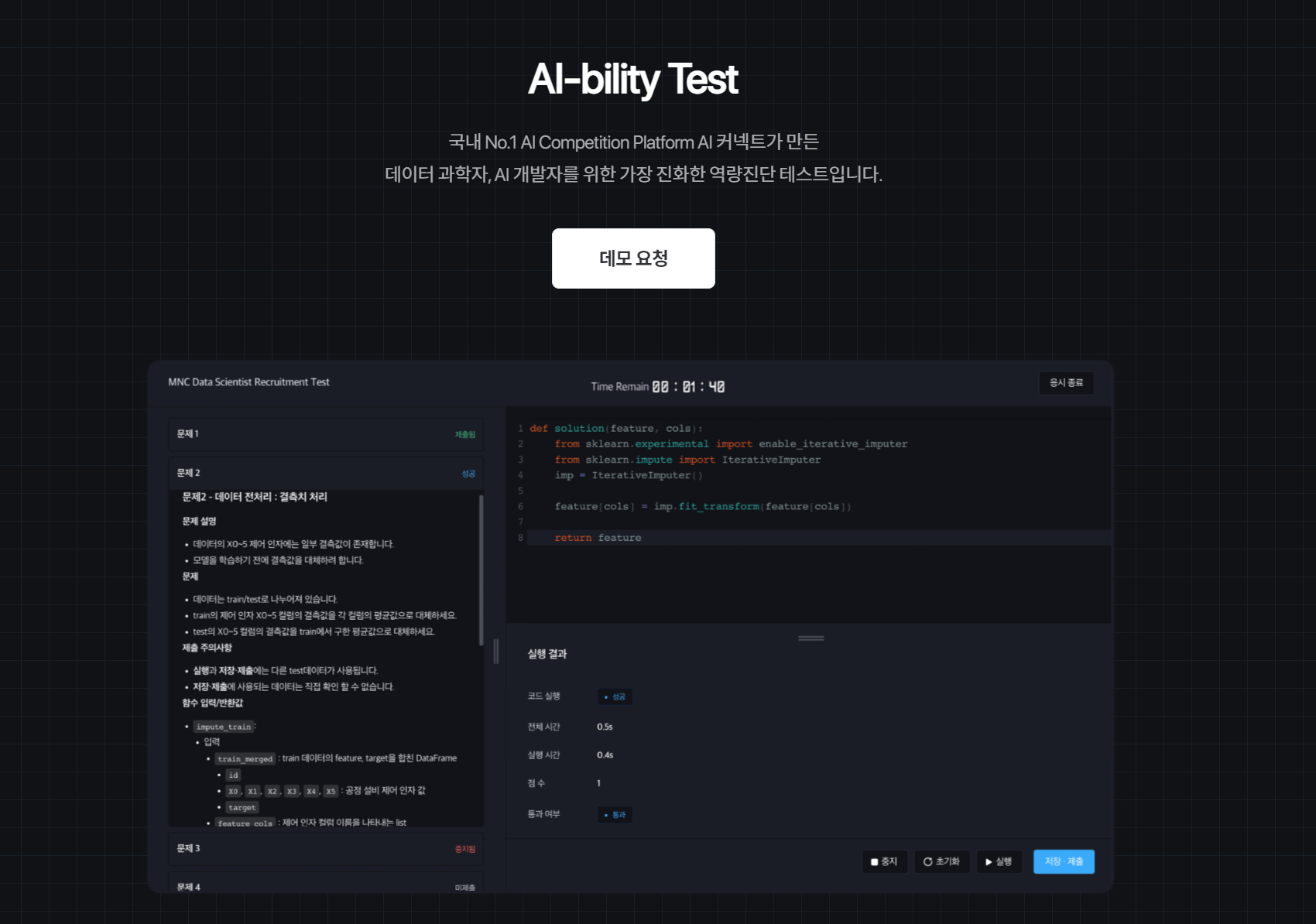The image size is (1316, 924).
Task: Stop execution with the 중지 button
Action: click(884, 861)
